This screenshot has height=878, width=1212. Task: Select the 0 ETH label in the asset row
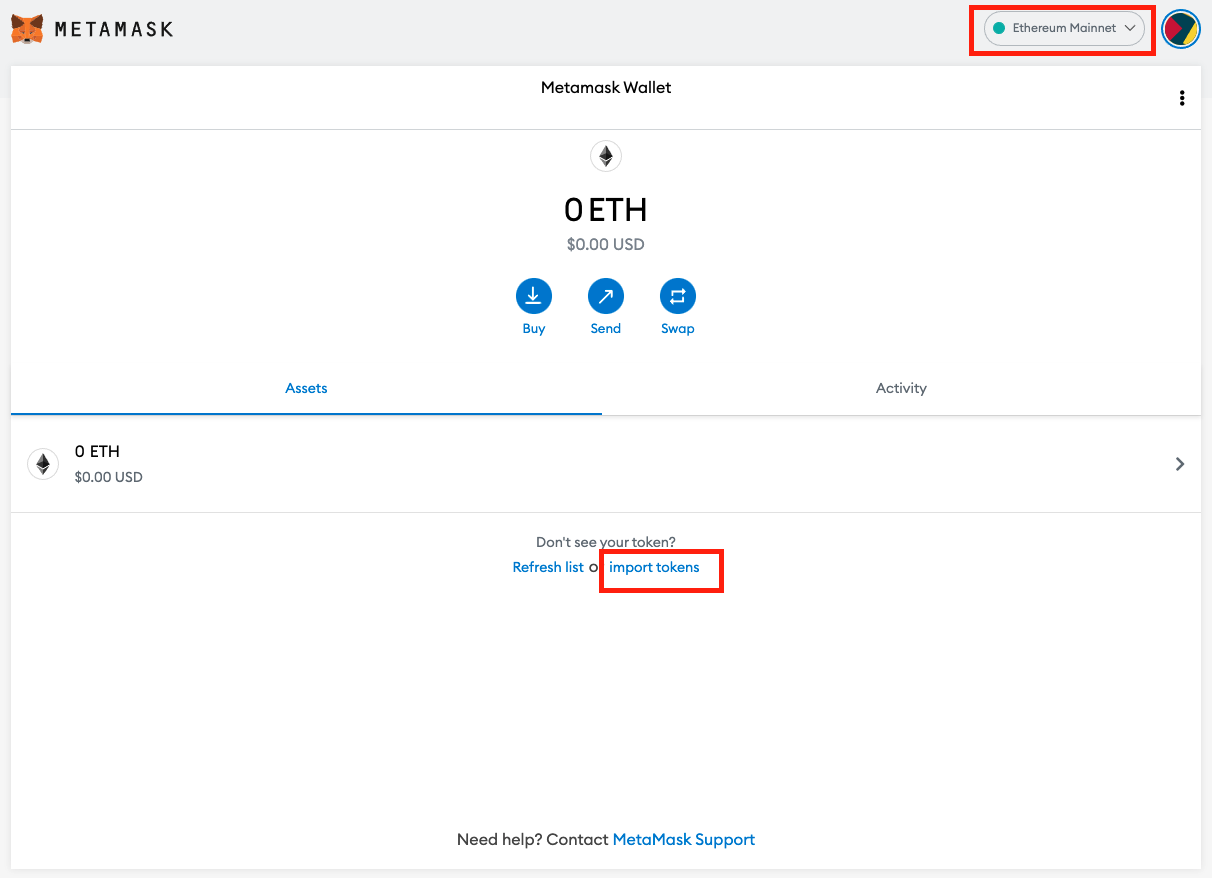point(97,452)
